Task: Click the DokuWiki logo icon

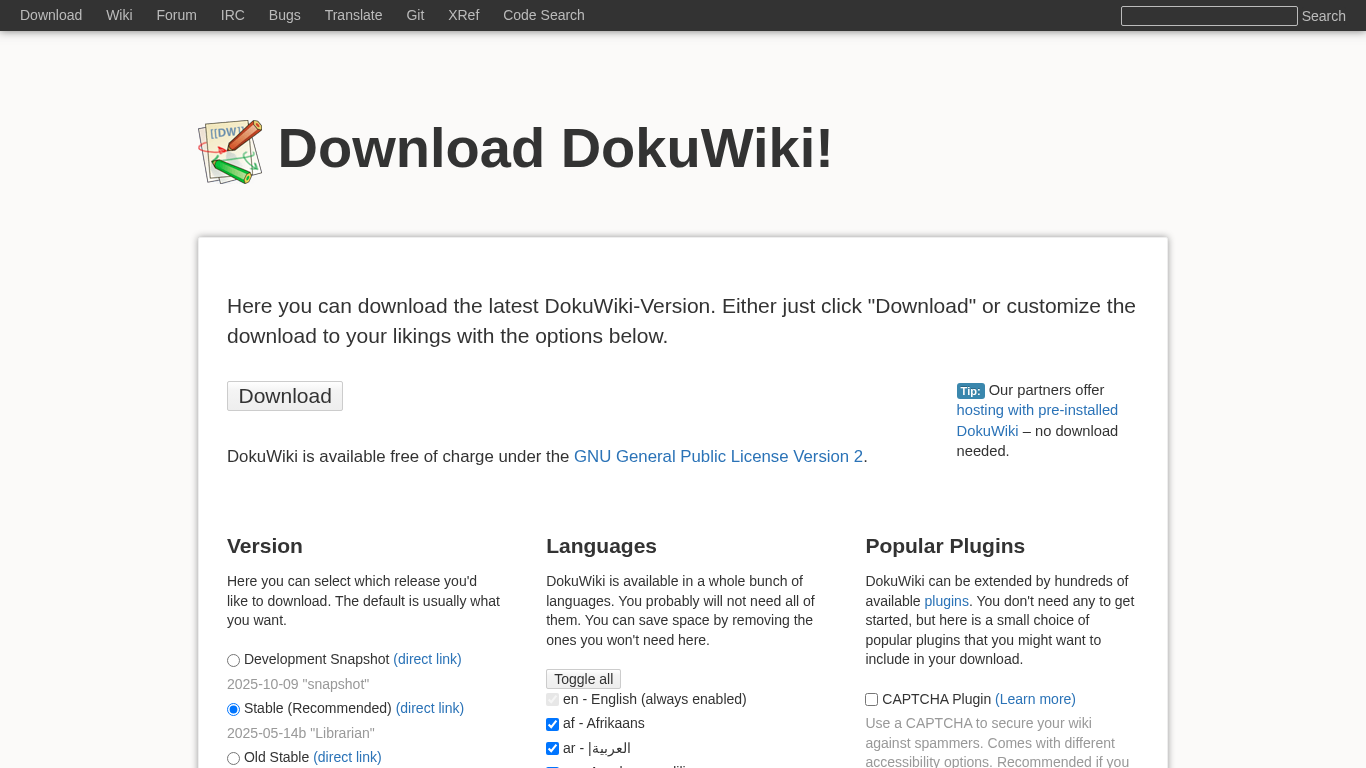Action: pos(230,152)
